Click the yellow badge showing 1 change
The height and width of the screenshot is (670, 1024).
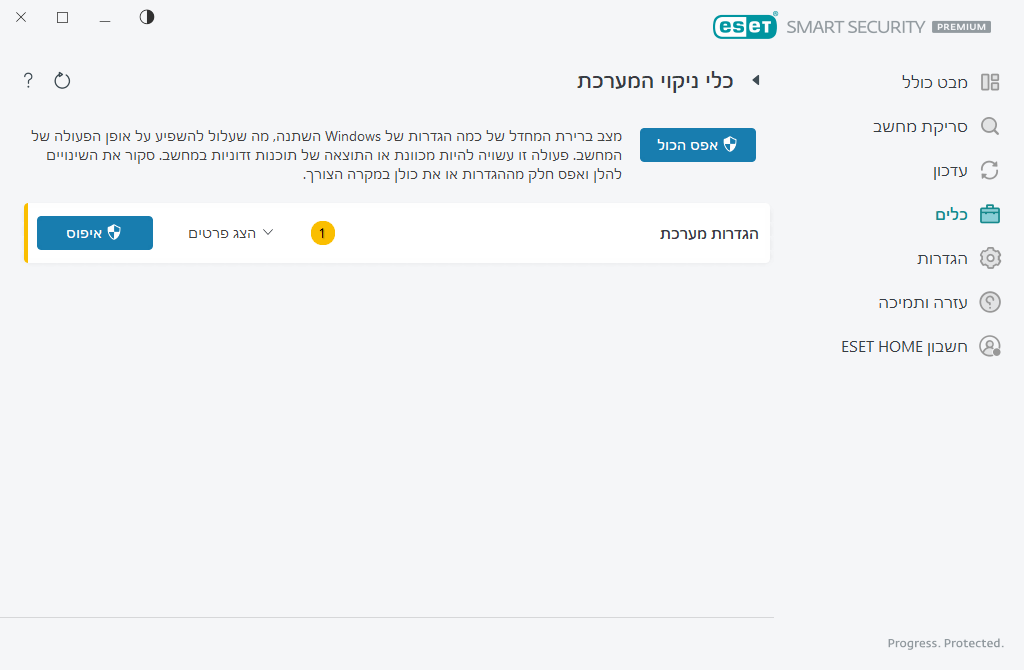click(x=322, y=232)
